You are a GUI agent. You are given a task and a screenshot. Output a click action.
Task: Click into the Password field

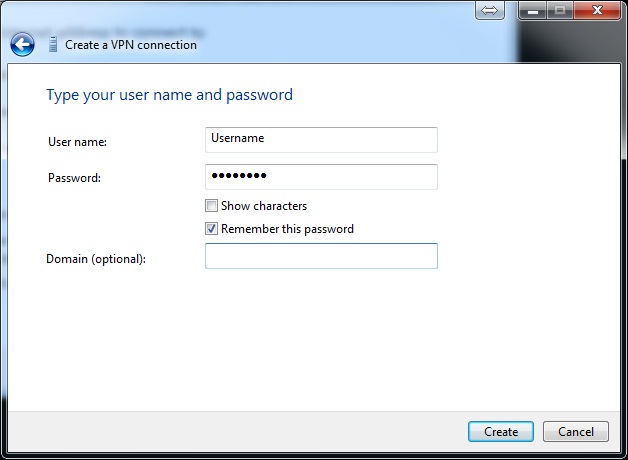click(321, 177)
